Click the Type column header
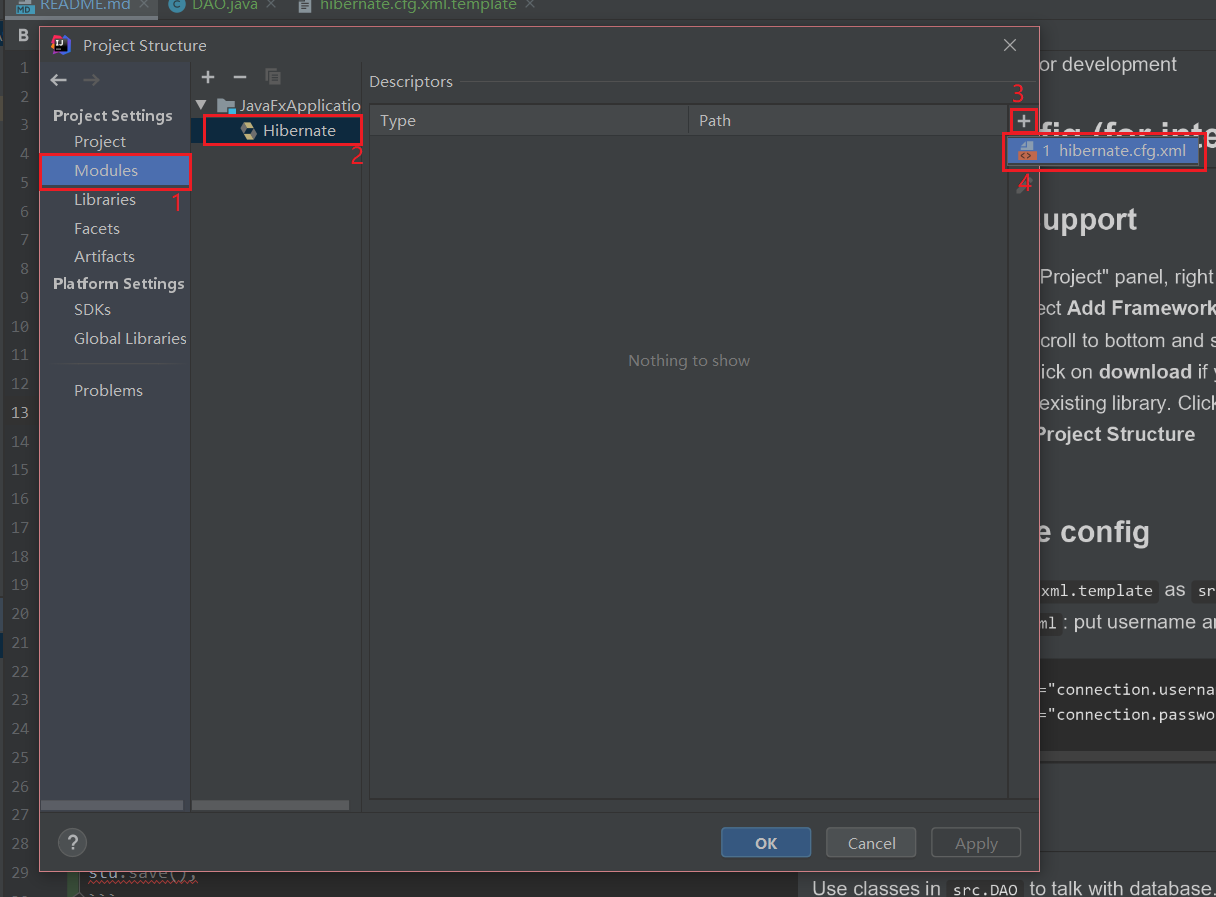Screen dimensions: 1216x897 pyautogui.click(x=529, y=121)
